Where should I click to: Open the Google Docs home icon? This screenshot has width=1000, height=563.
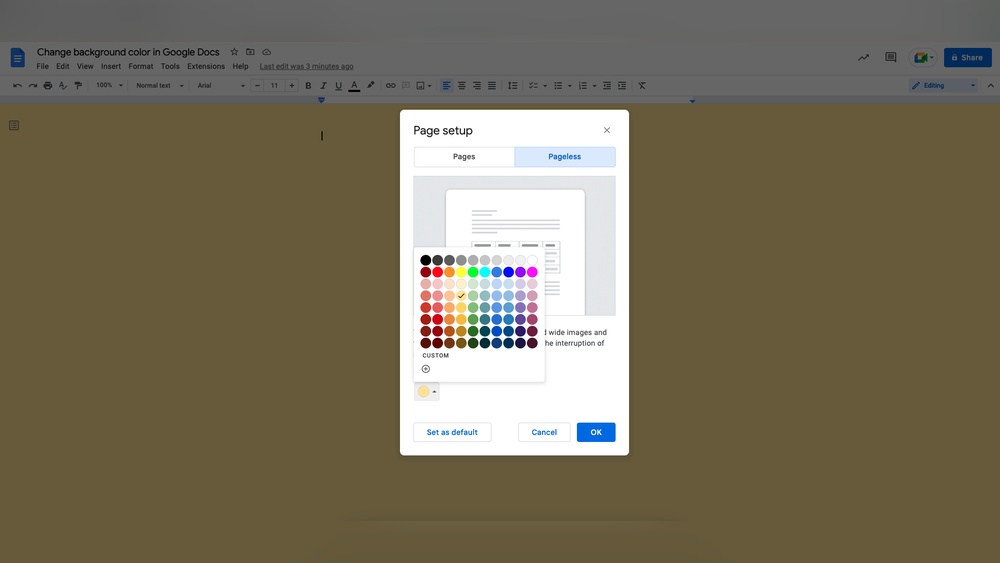18,57
